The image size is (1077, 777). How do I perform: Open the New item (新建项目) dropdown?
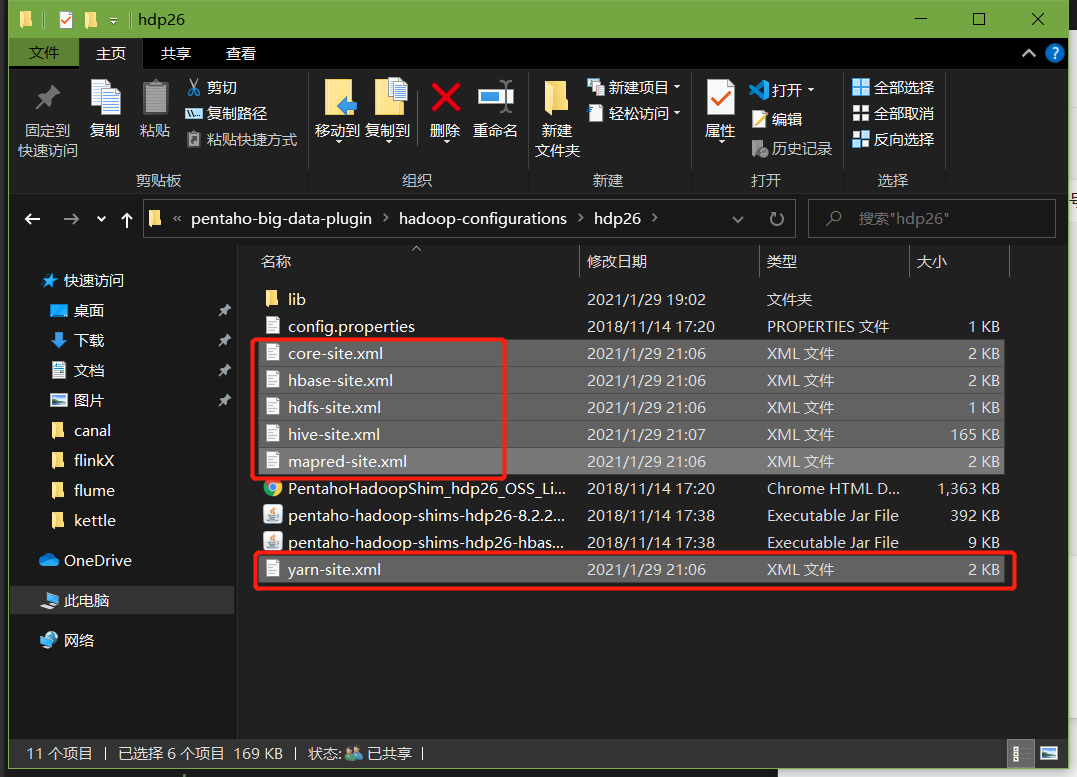point(634,87)
